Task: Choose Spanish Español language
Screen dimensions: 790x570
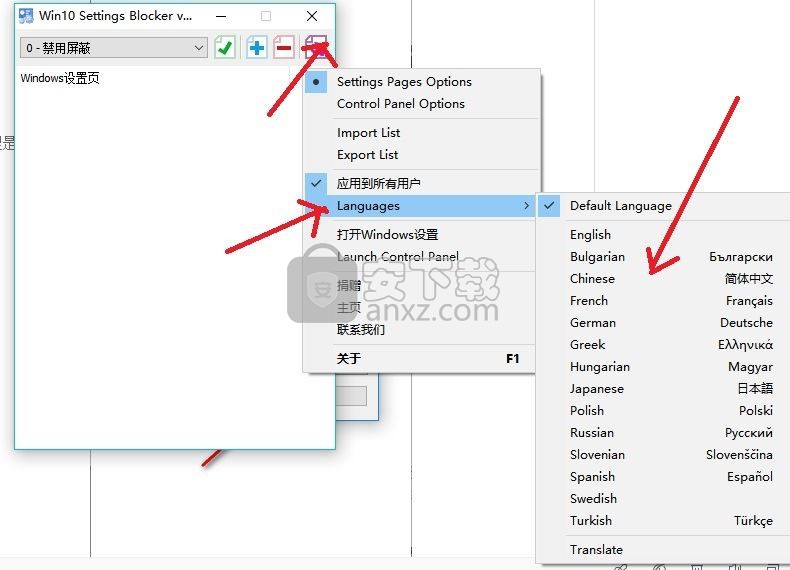Action: point(664,477)
